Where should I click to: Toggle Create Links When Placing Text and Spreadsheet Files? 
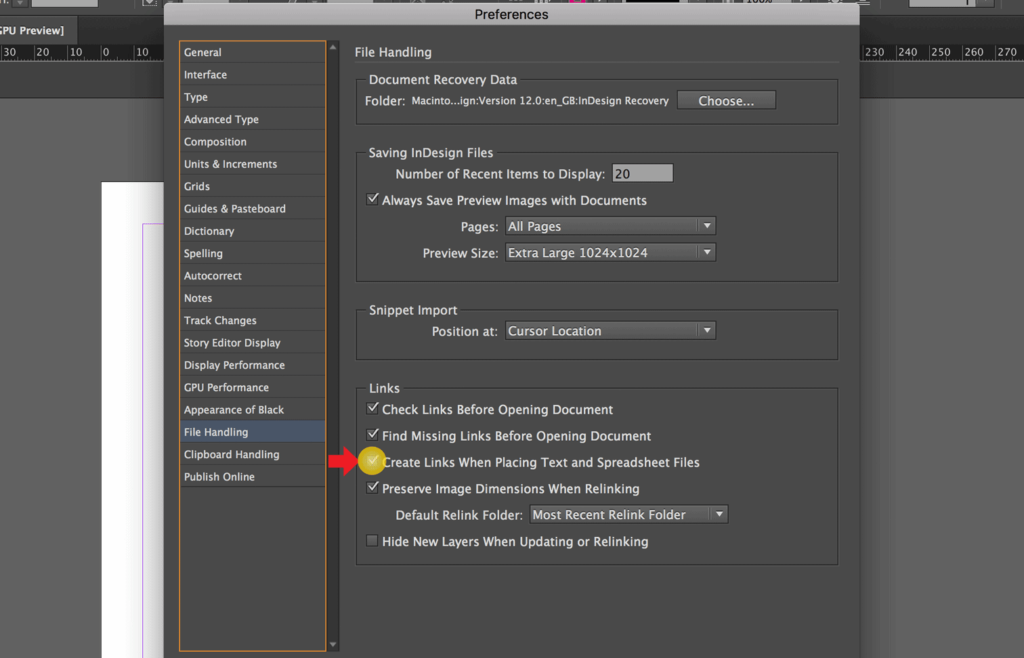pyautogui.click(x=372, y=461)
